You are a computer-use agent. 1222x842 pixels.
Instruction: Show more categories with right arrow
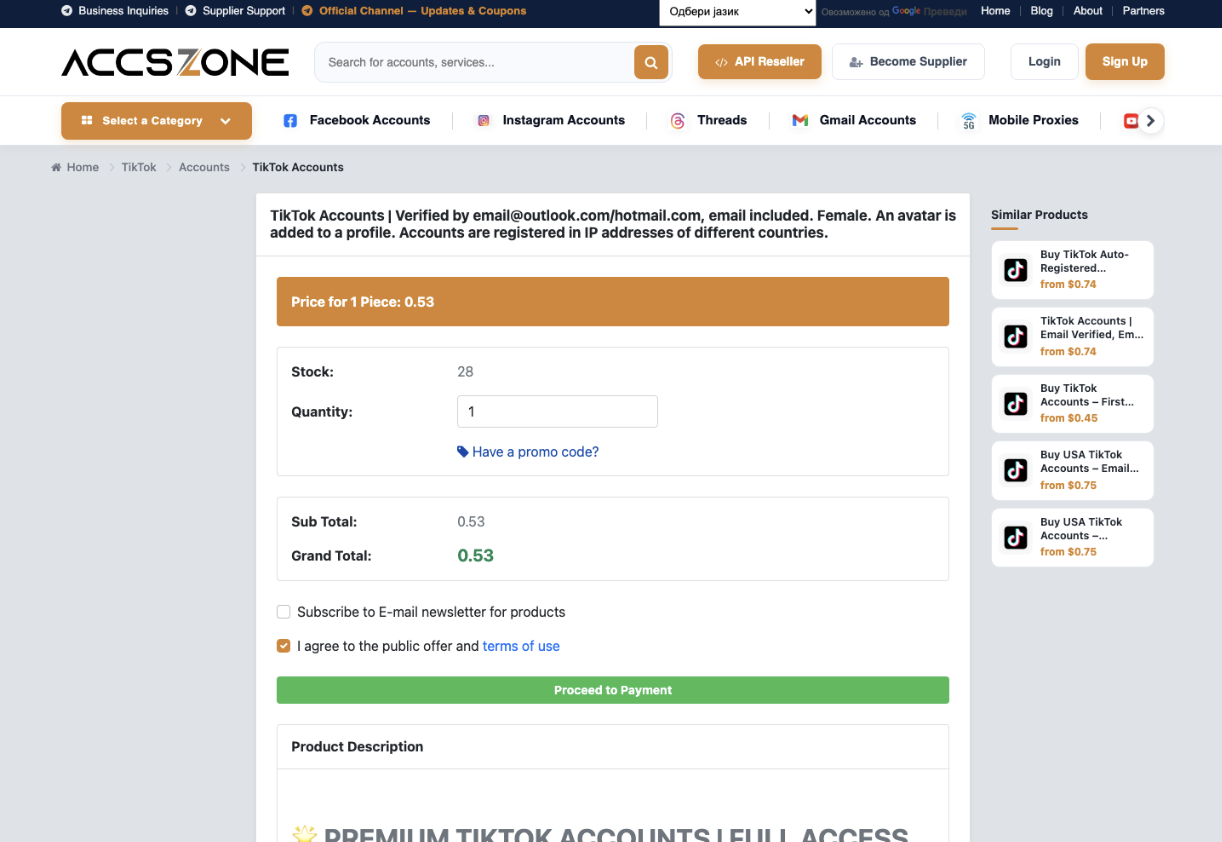[x=1151, y=121]
